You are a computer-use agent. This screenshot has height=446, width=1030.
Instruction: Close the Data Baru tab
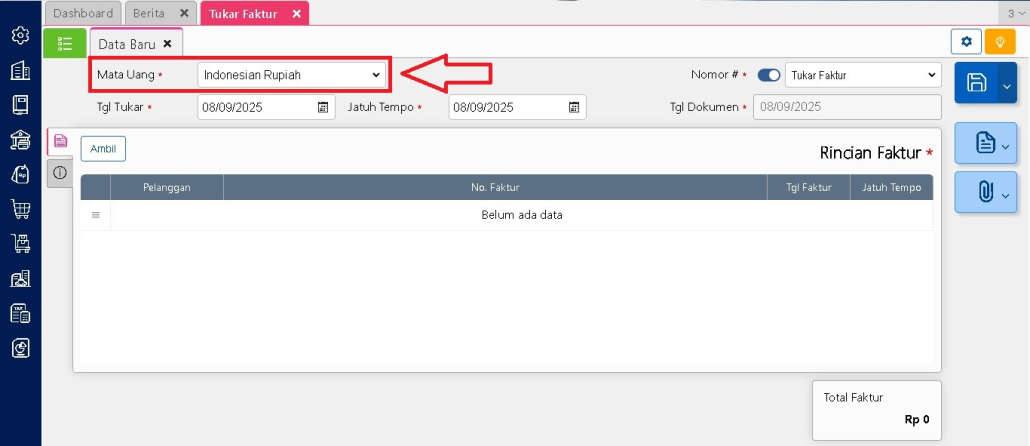click(167, 44)
